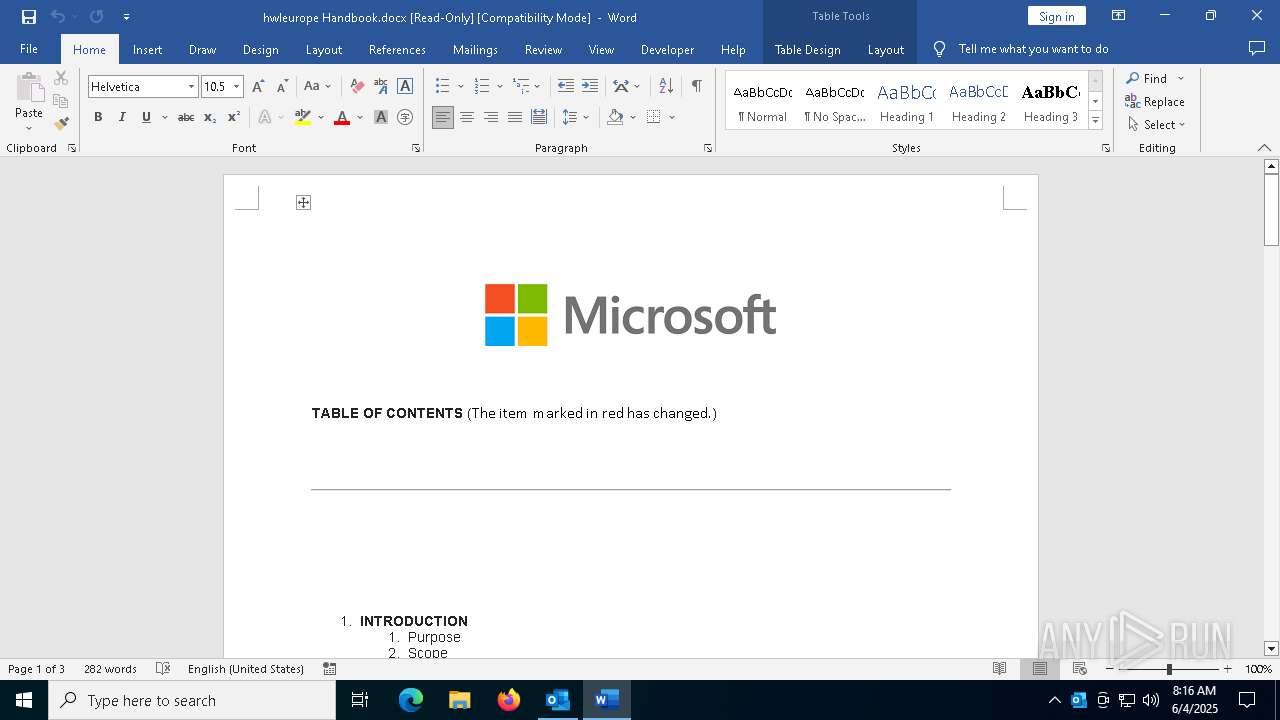Click the yellow text highlight color button

(x=303, y=117)
